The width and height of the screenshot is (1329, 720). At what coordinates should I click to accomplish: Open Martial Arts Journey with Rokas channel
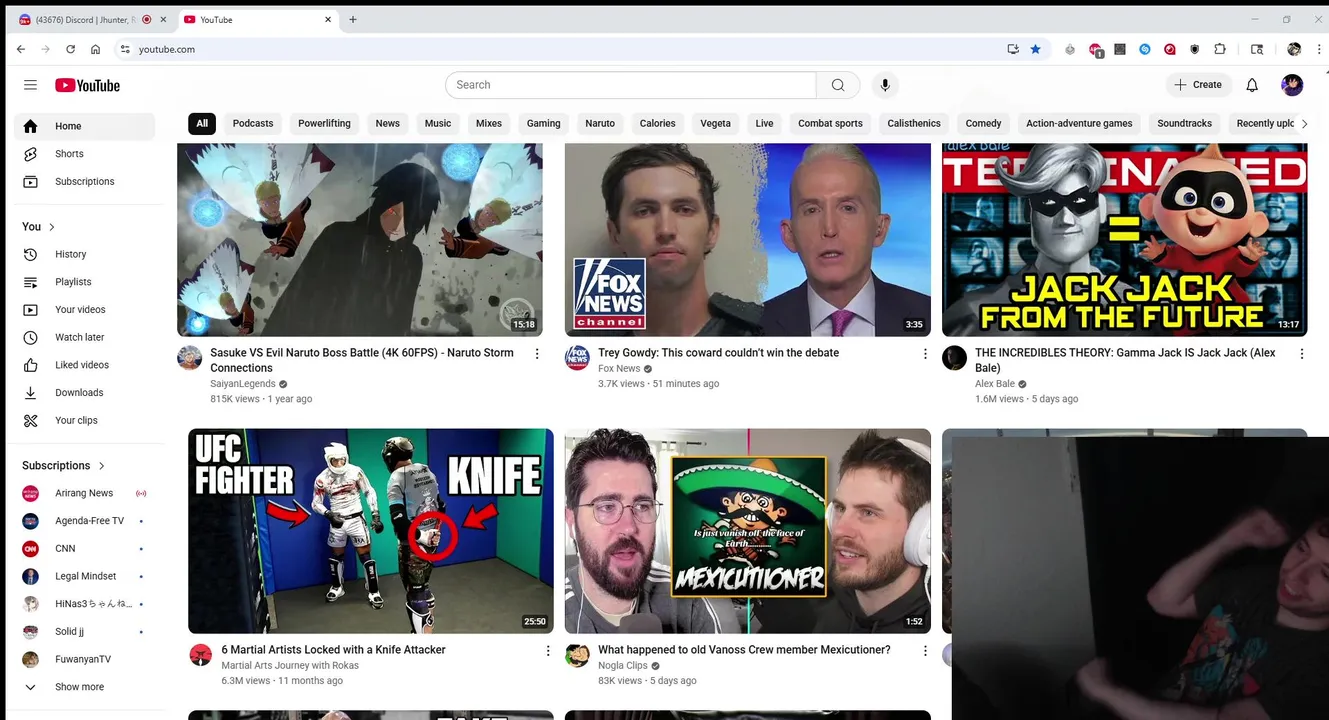click(290, 666)
